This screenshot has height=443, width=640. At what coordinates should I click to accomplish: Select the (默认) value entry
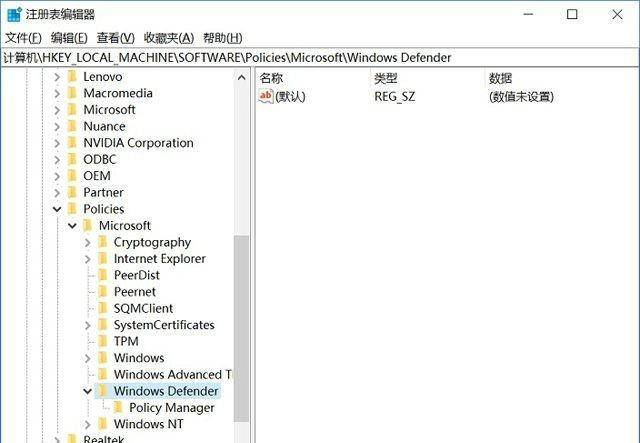coord(290,97)
